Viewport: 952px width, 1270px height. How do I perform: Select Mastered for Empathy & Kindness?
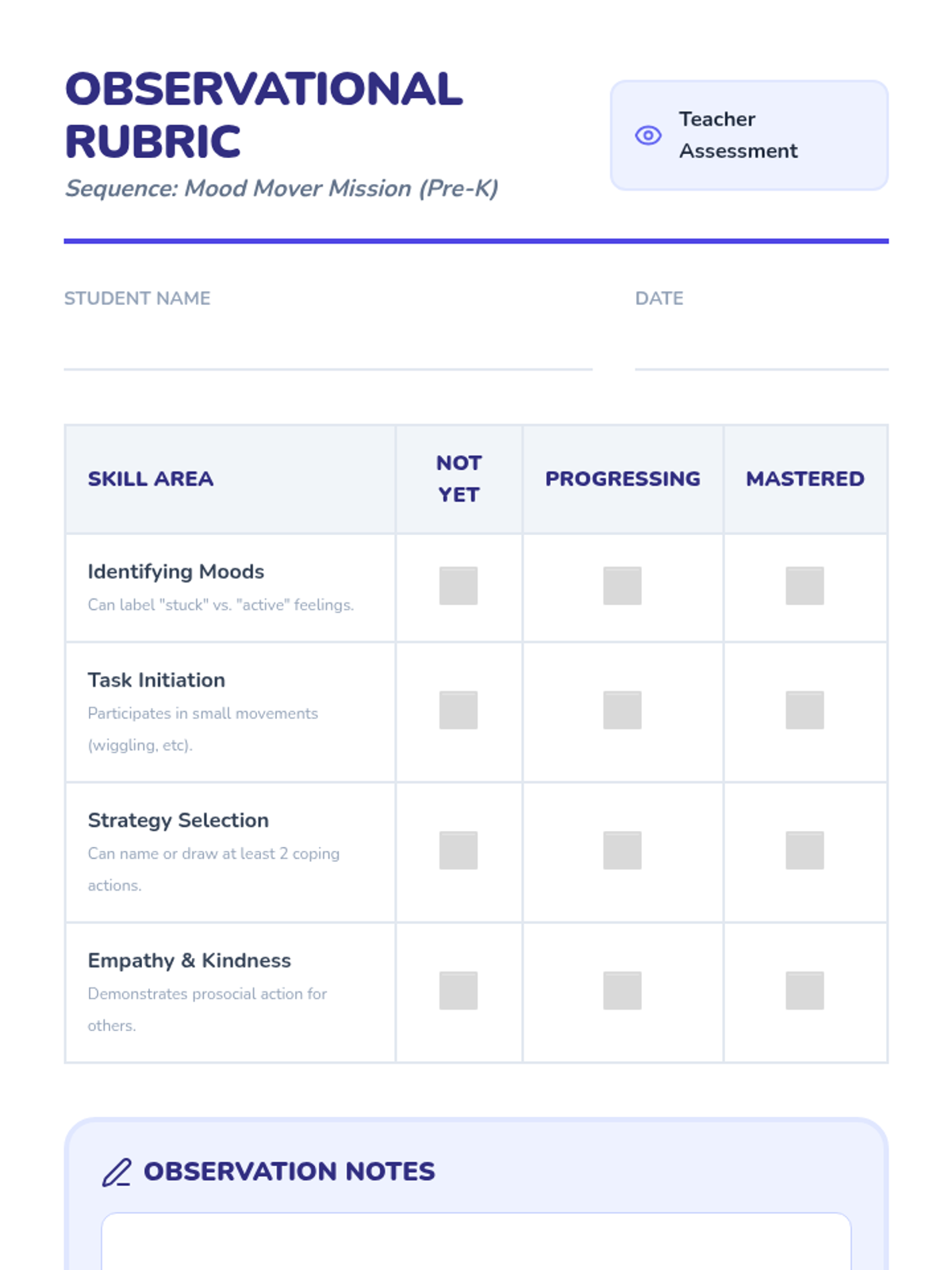click(x=804, y=991)
